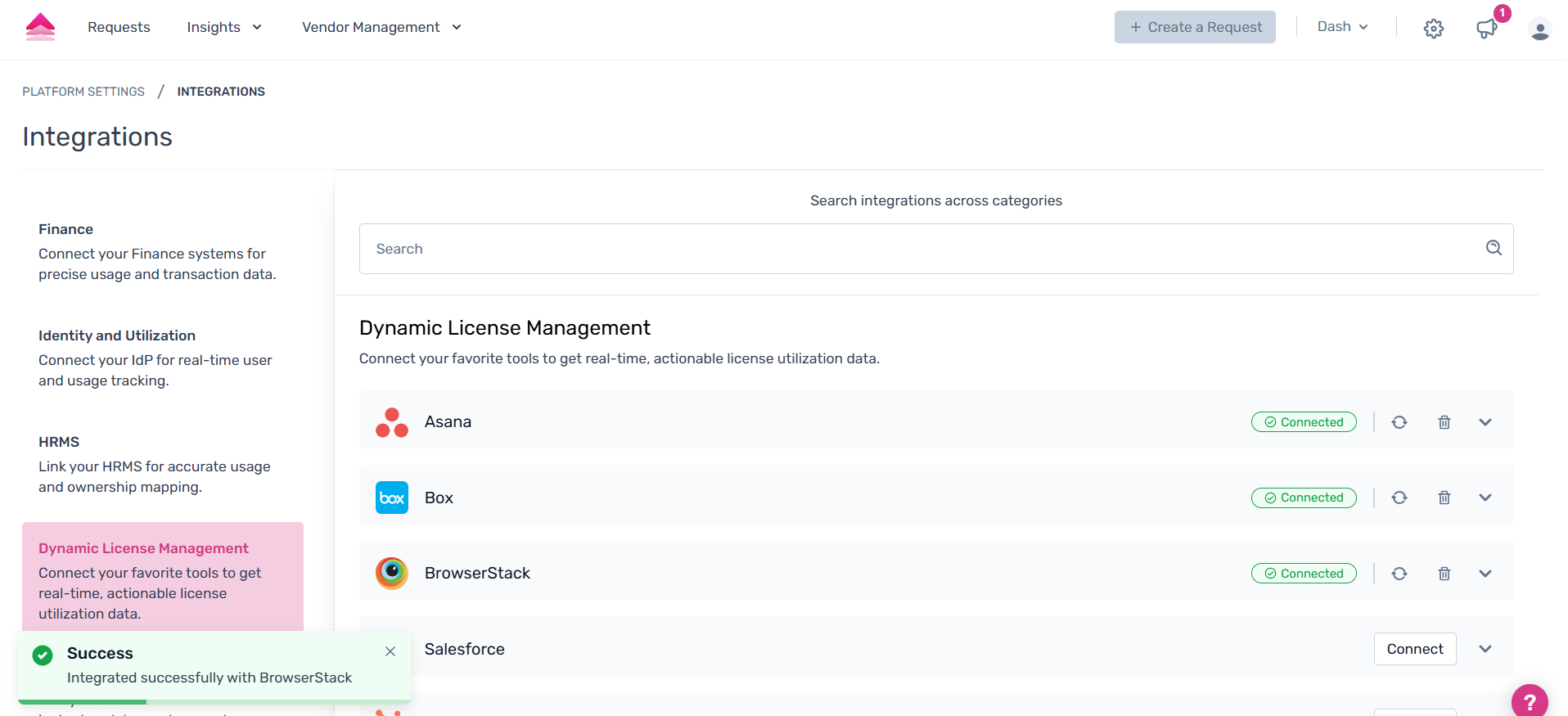The image size is (1568, 716).
Task: Click the Salesforce integration name
Action: 465,649
